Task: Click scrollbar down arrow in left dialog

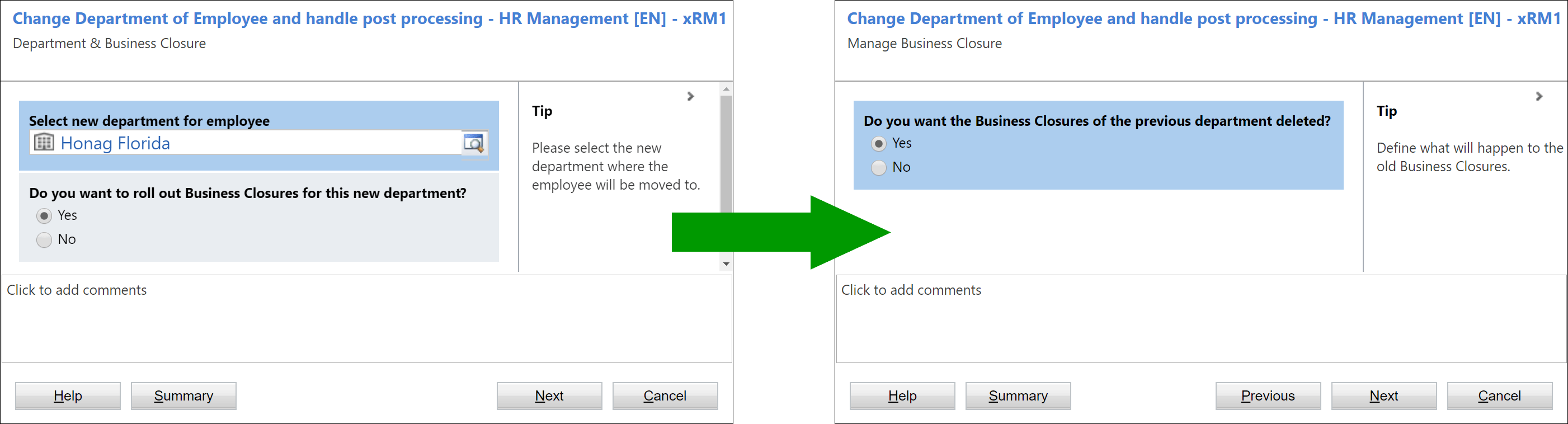Action: [726, 264]
